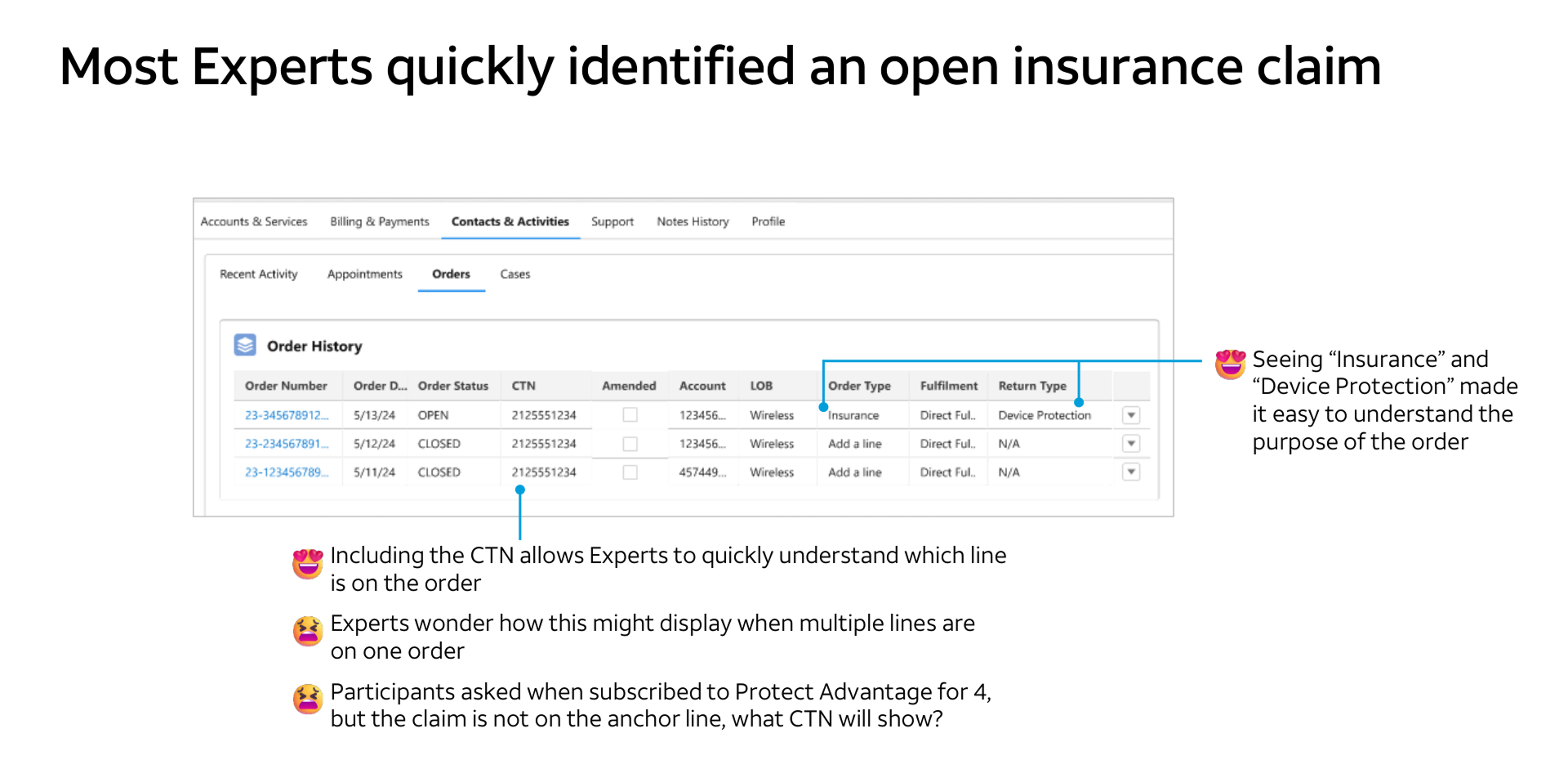Show the Recent Activity subtab
This screenshot has height=760, width=1568.
259,274
